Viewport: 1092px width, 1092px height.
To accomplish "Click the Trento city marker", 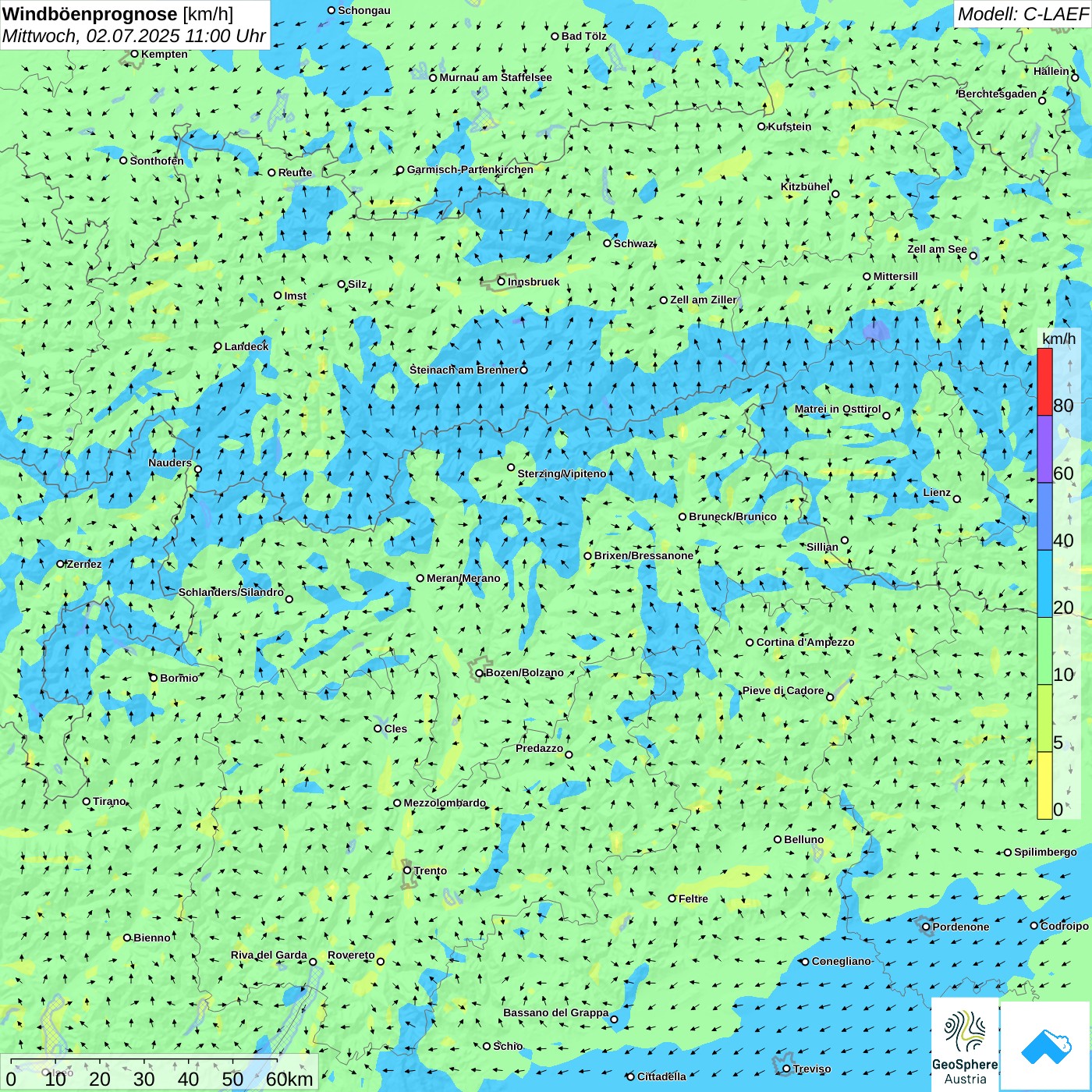I will pyautogui.click(x=407, y=870).
